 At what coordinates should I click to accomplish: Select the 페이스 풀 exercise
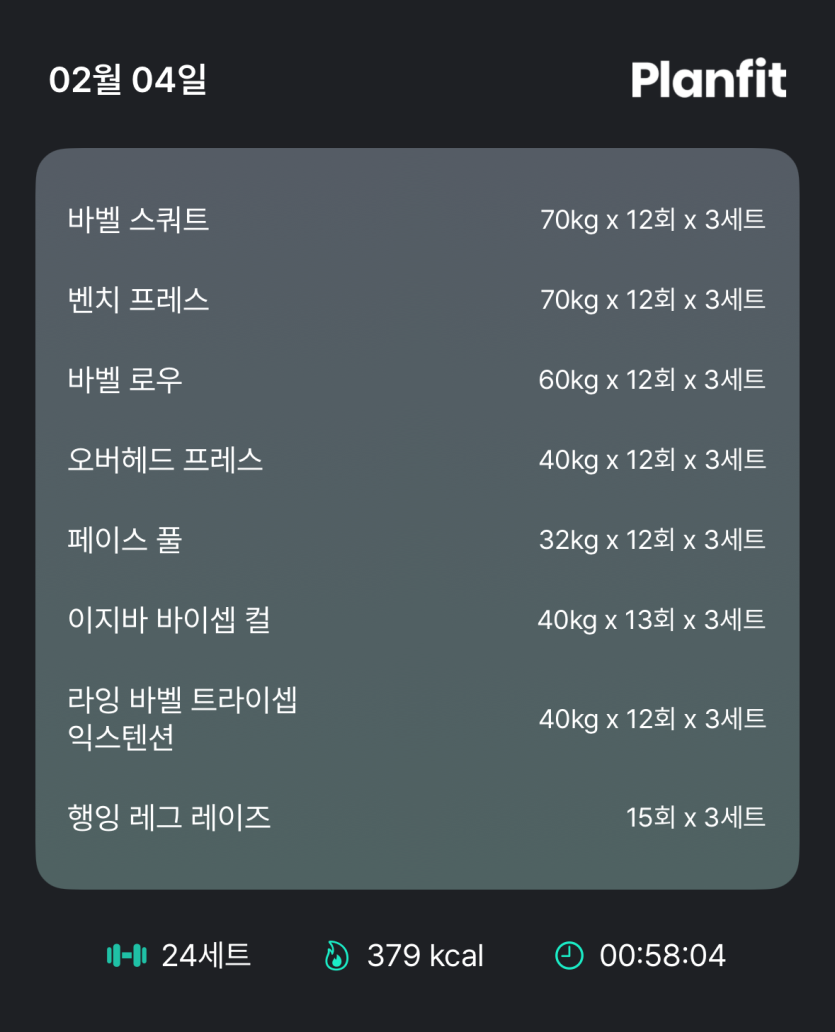pos(125,539)
